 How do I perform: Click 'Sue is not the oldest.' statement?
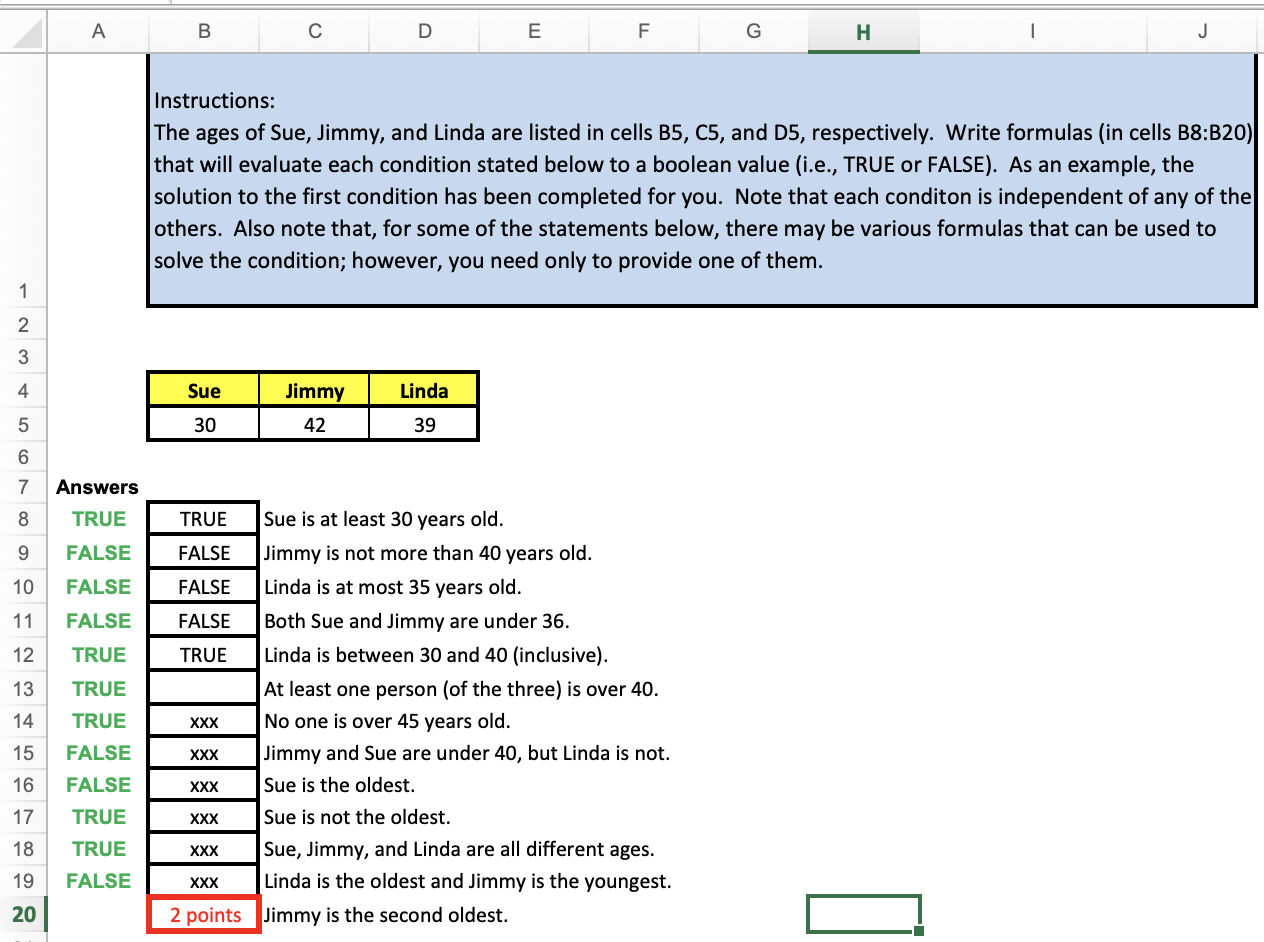[x=357, y=817]
